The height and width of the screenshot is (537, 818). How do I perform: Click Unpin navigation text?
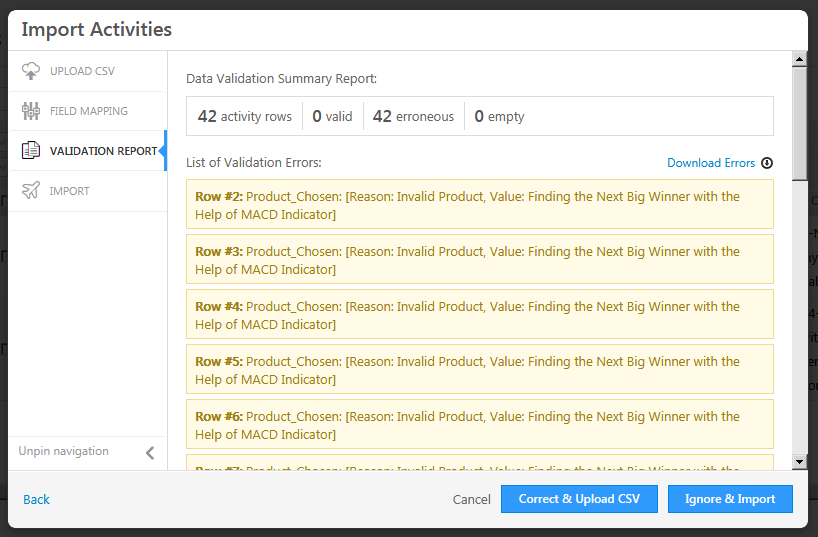[x=64, y=451]
